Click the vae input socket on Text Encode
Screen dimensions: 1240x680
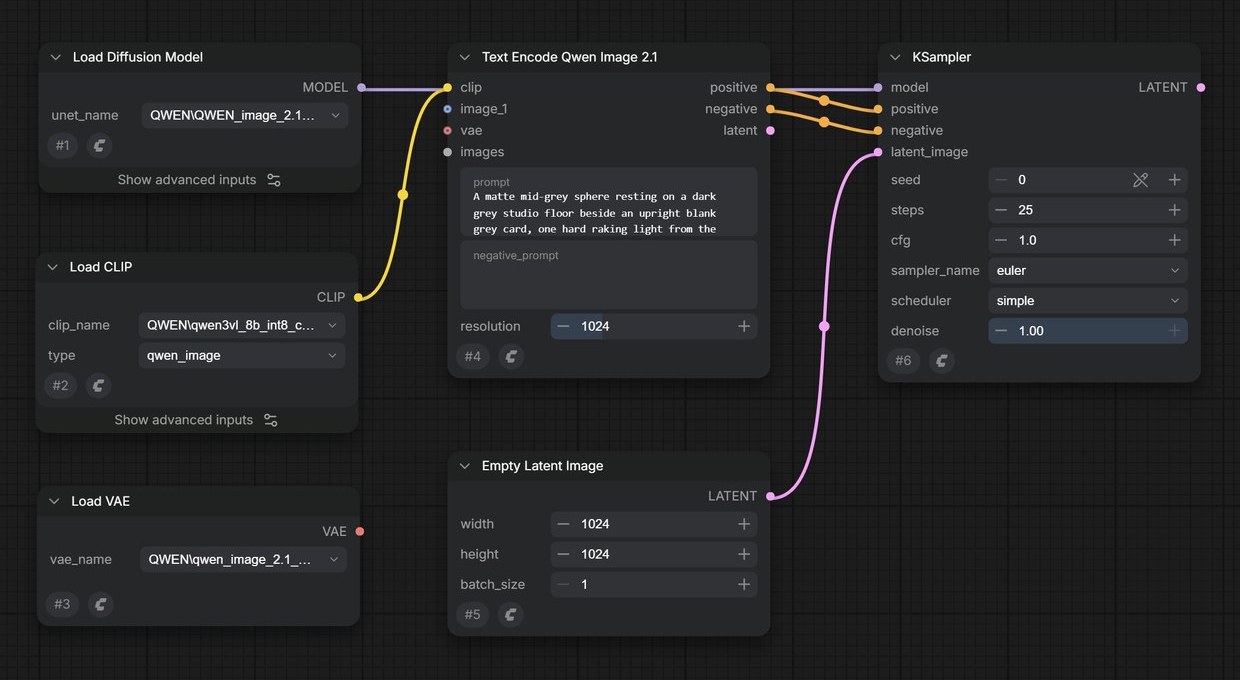pos(447,130)
